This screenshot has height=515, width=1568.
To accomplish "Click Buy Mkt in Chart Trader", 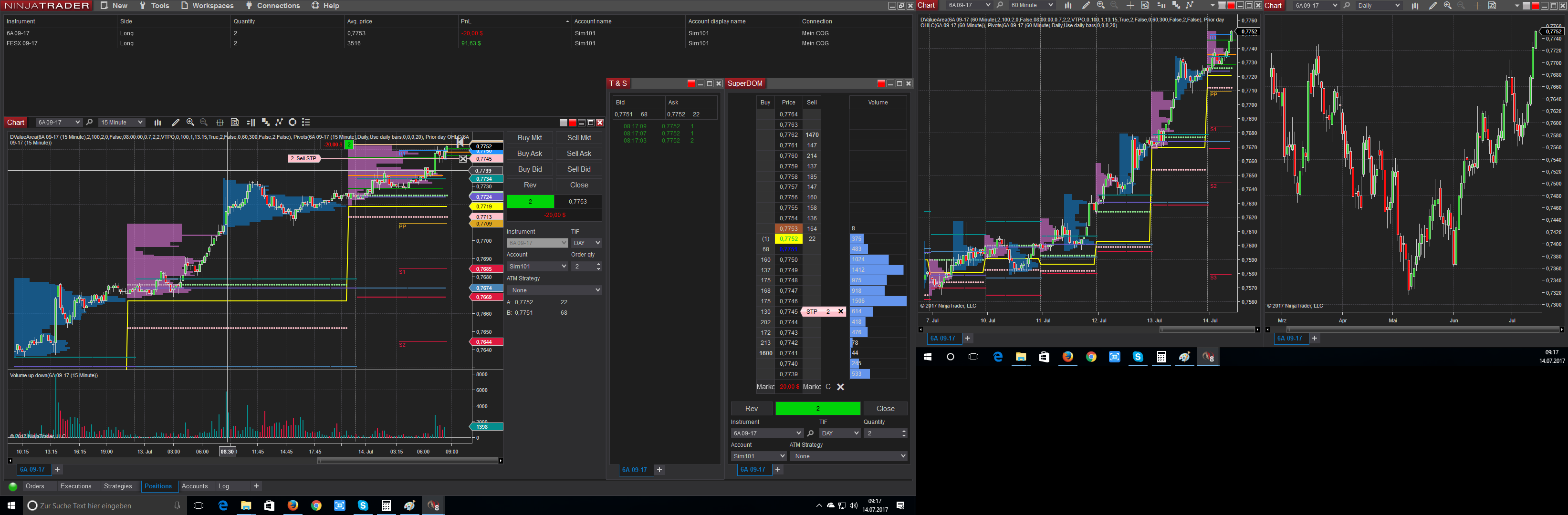I will pyautogui.click(x=530, y=138).
